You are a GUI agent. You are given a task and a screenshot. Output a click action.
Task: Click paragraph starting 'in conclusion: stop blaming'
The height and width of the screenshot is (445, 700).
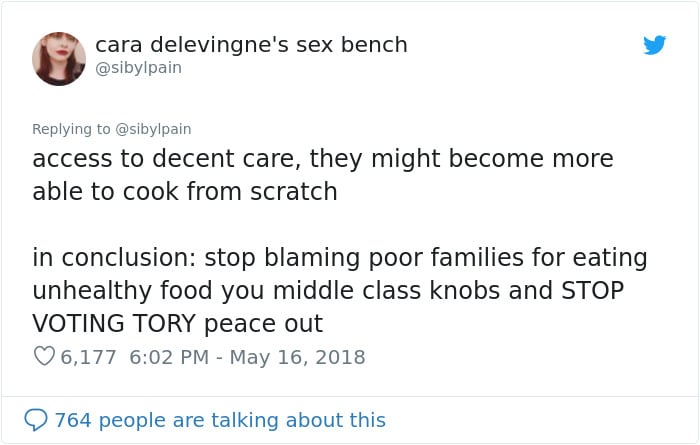(340, 290)
